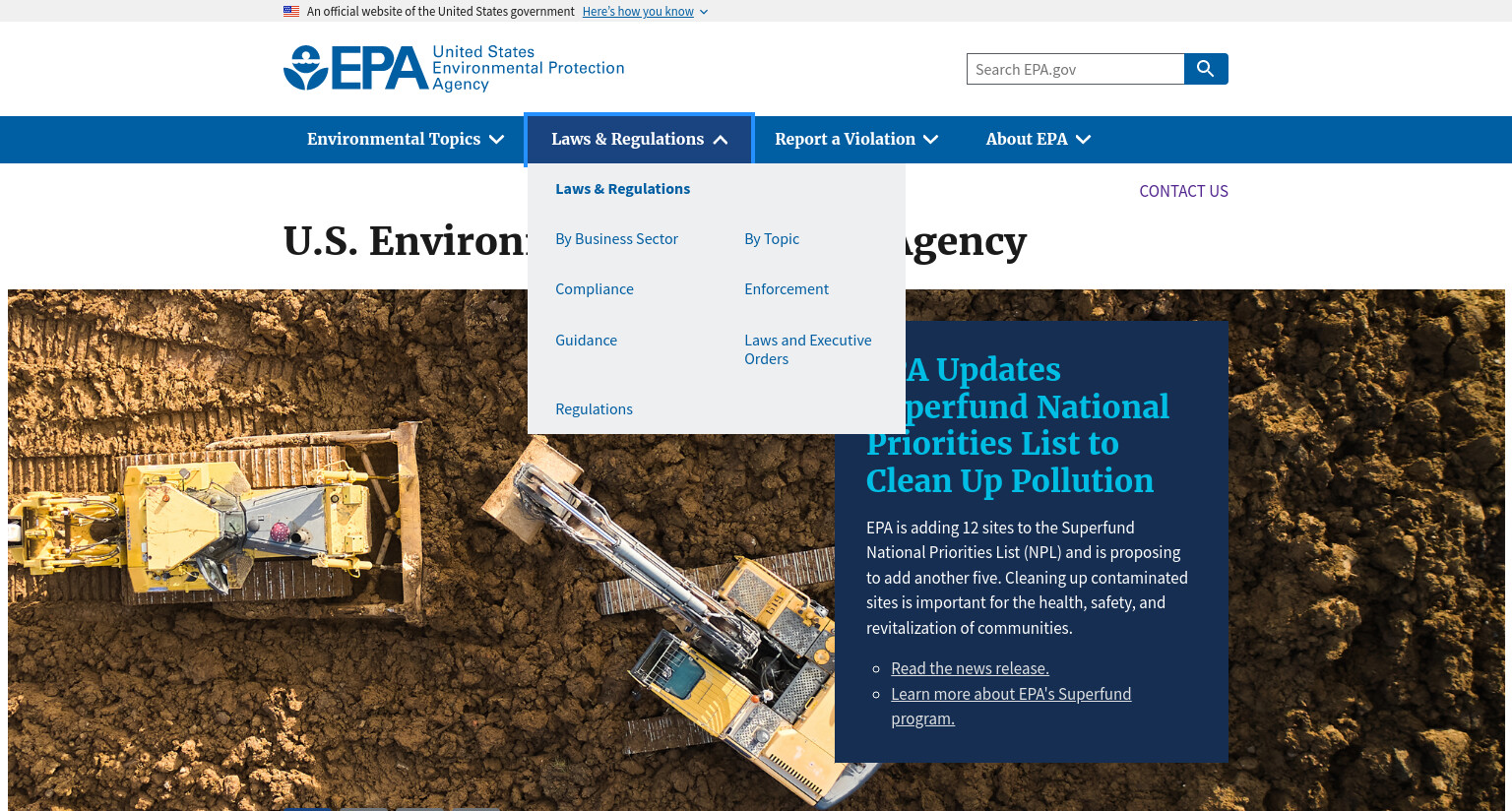
Task: Select Compliance menu item
Action: point(595,289)
